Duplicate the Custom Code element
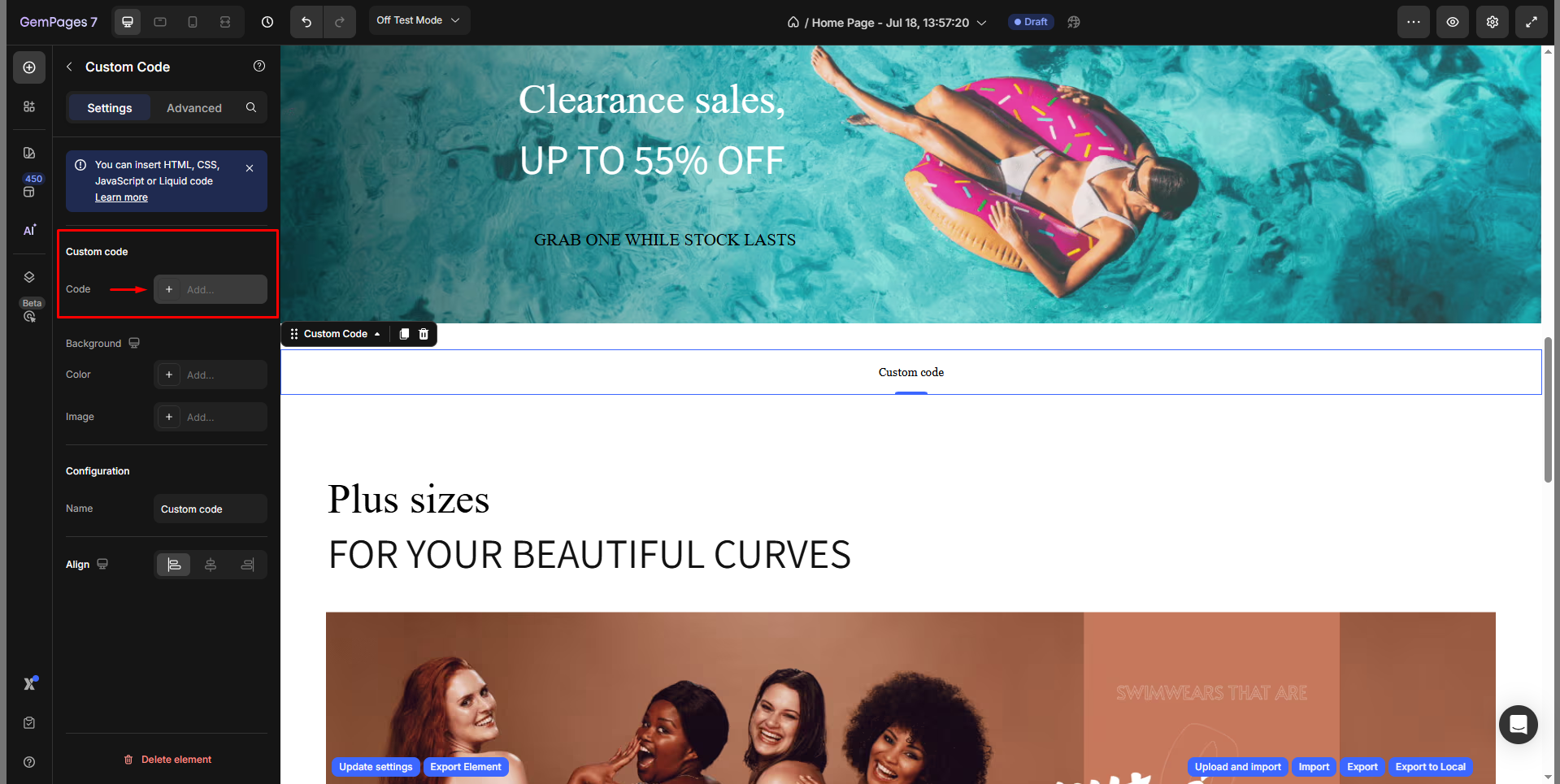 [x=404, y=334]
